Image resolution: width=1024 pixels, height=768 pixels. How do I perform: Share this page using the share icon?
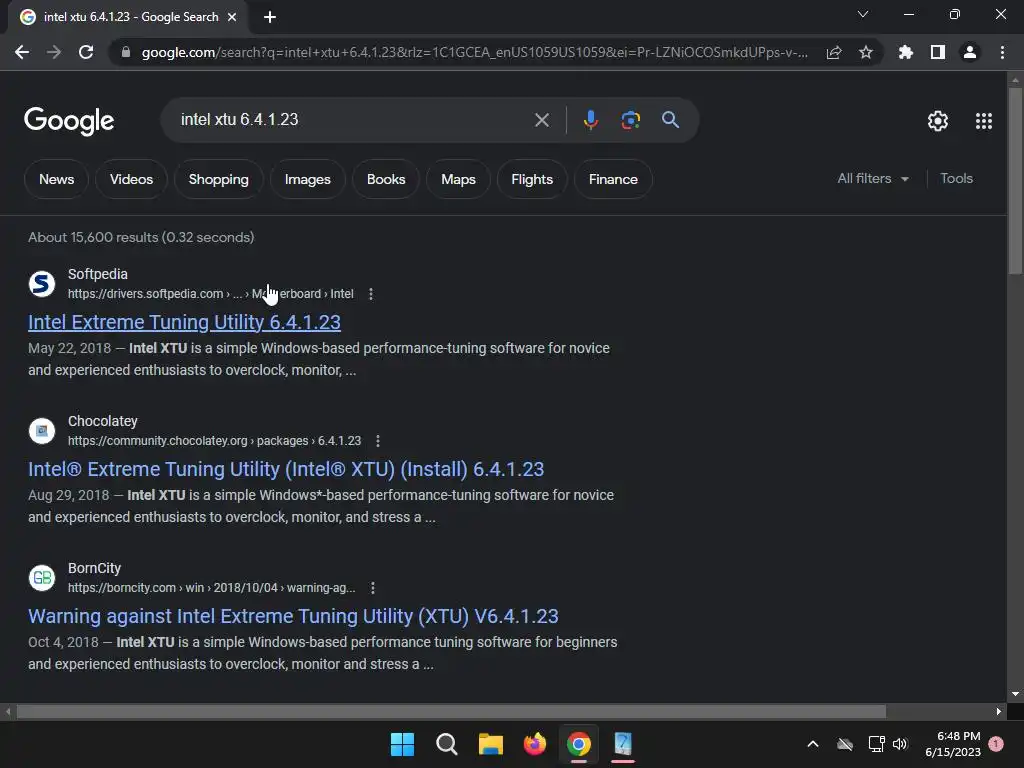(x=834, y=52)
